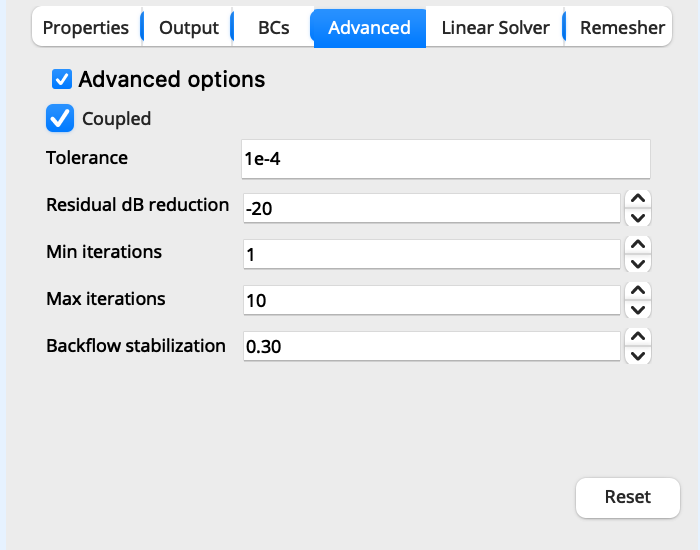The height and width of the screenshot is (550, 700).
Task: Open the Remesher tab
Action: 622,27
